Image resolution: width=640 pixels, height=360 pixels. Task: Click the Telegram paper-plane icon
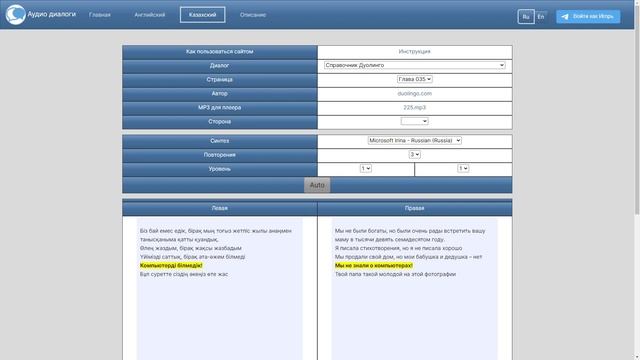click(565, 17)
